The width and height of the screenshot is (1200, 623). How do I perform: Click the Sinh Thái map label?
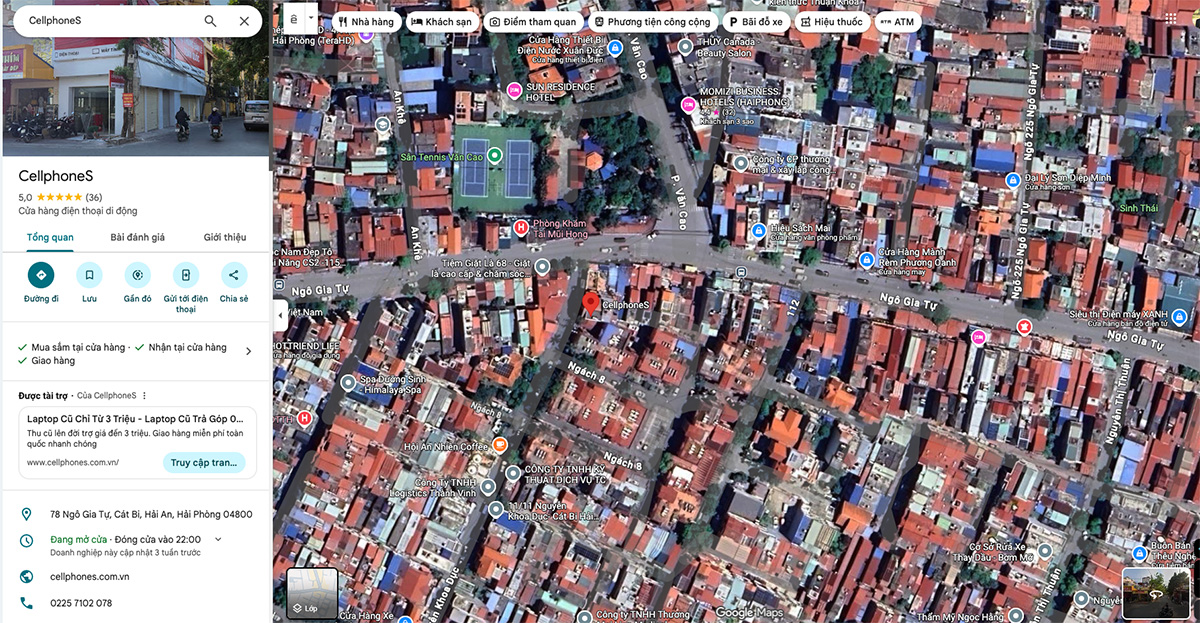pos(1138,208)
